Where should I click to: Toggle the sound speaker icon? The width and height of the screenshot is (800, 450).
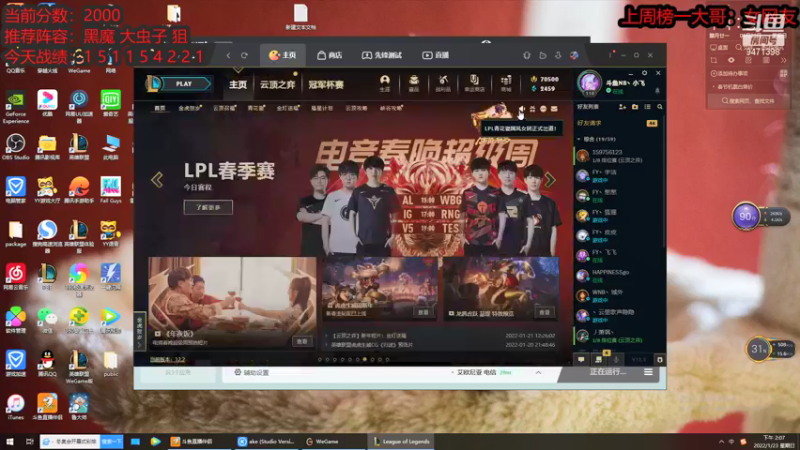(522, 109)
